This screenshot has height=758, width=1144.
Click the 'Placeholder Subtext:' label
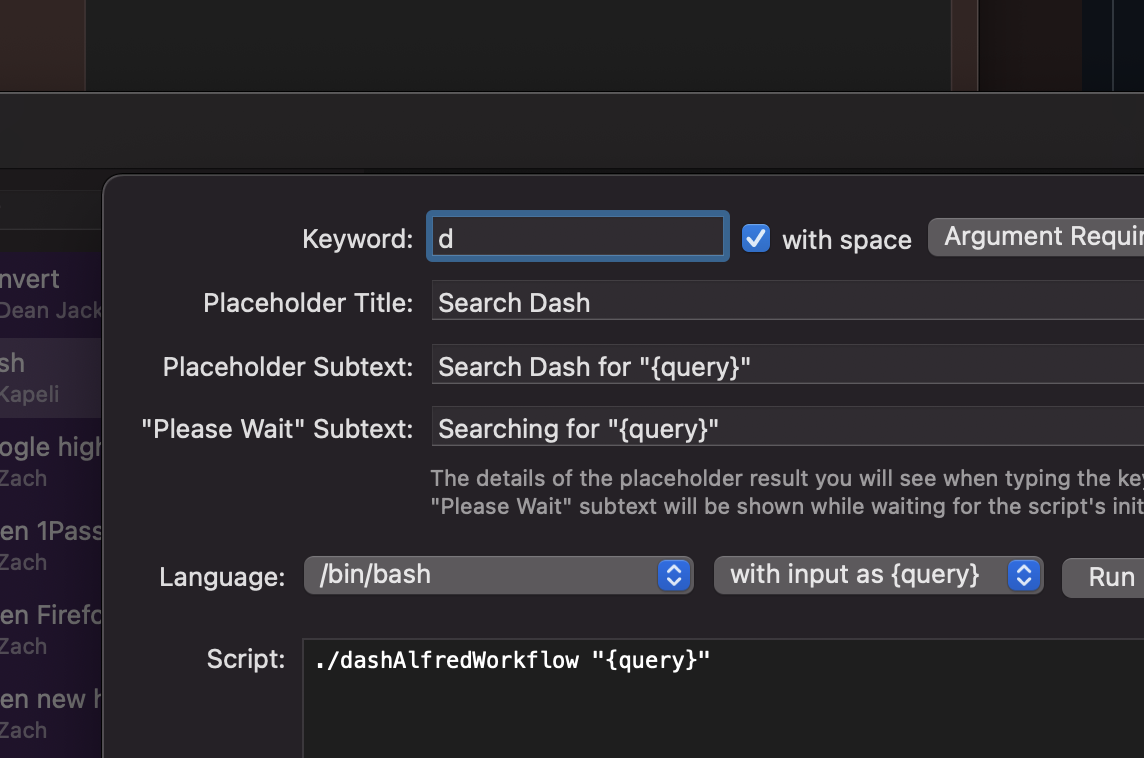(288, 366)
